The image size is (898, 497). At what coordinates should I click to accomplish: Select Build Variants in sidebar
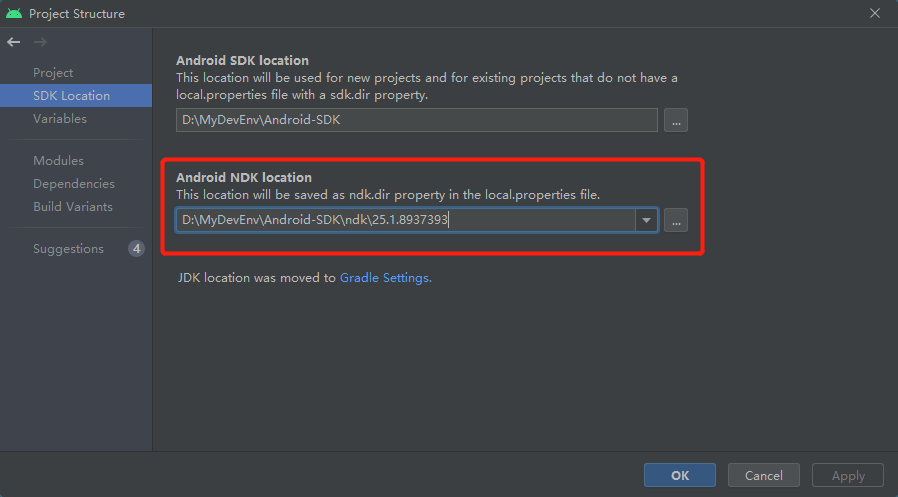click(73, 207)
